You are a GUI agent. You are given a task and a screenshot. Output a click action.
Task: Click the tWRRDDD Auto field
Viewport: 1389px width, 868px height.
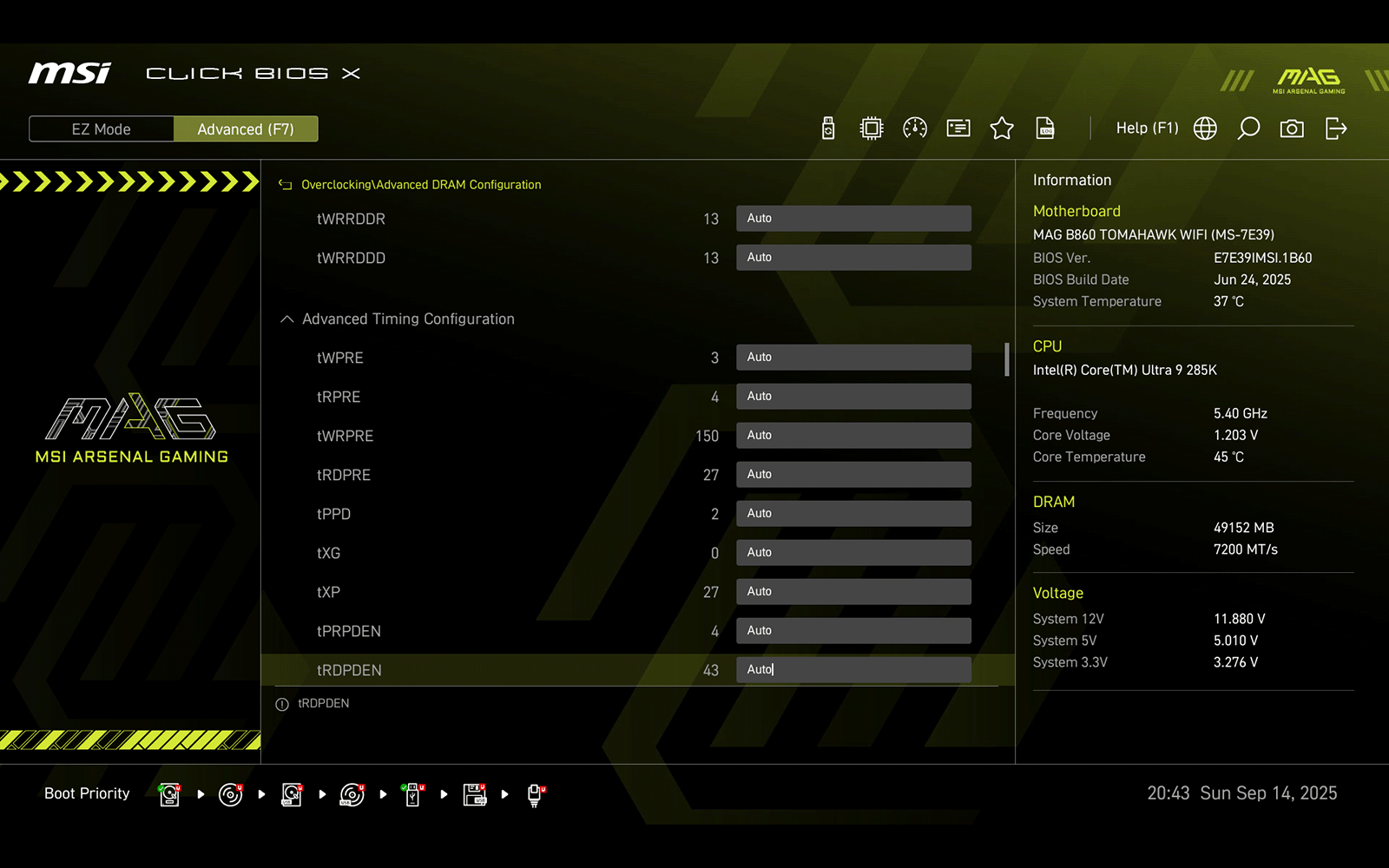tap(853, 258)
